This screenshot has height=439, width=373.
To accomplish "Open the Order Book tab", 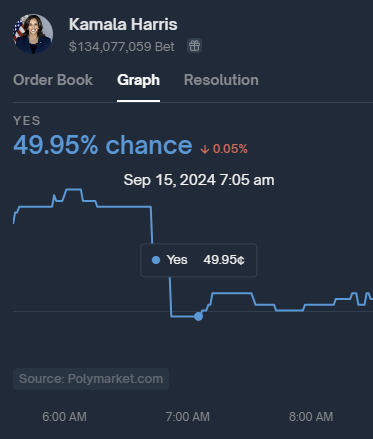I will pos(53,80).
